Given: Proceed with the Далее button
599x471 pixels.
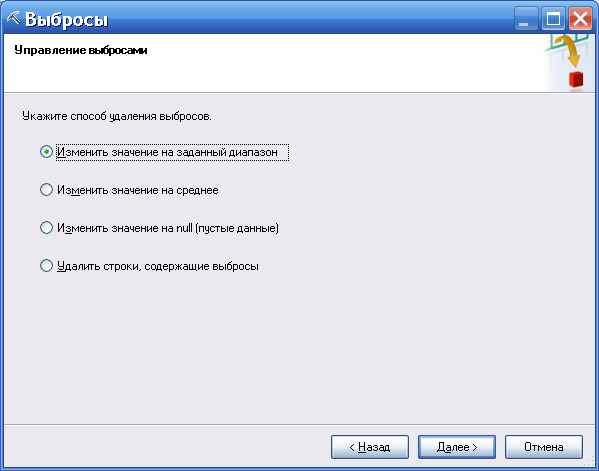Looking at the screenshot, I should point(457,447).
